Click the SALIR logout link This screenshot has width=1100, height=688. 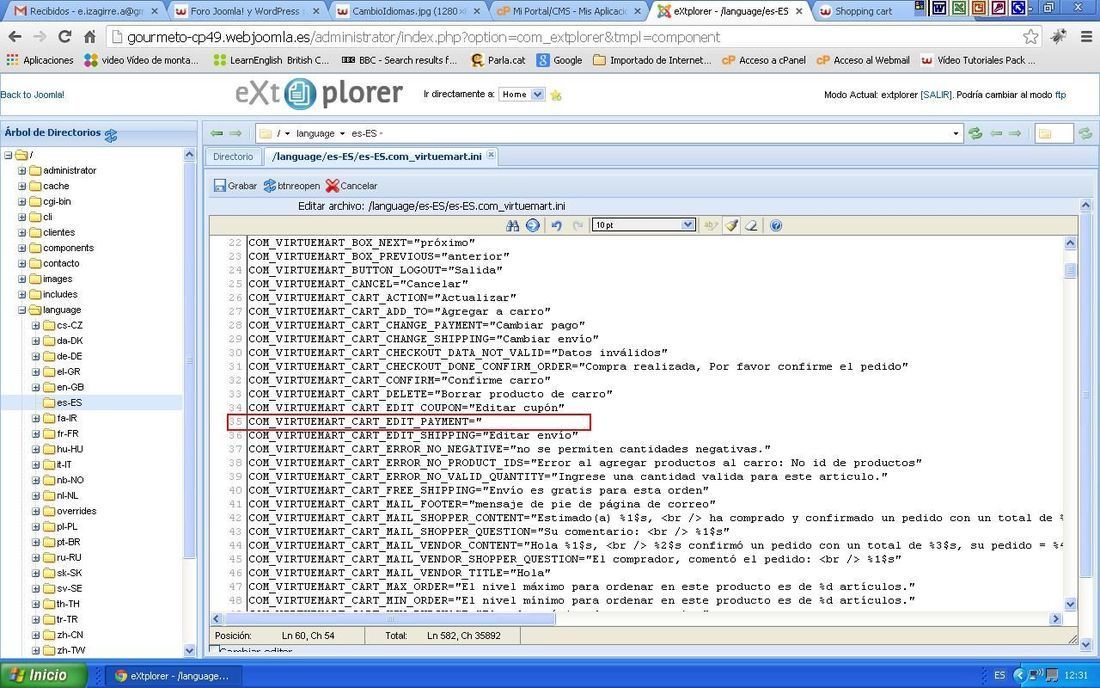pos(936,95)
